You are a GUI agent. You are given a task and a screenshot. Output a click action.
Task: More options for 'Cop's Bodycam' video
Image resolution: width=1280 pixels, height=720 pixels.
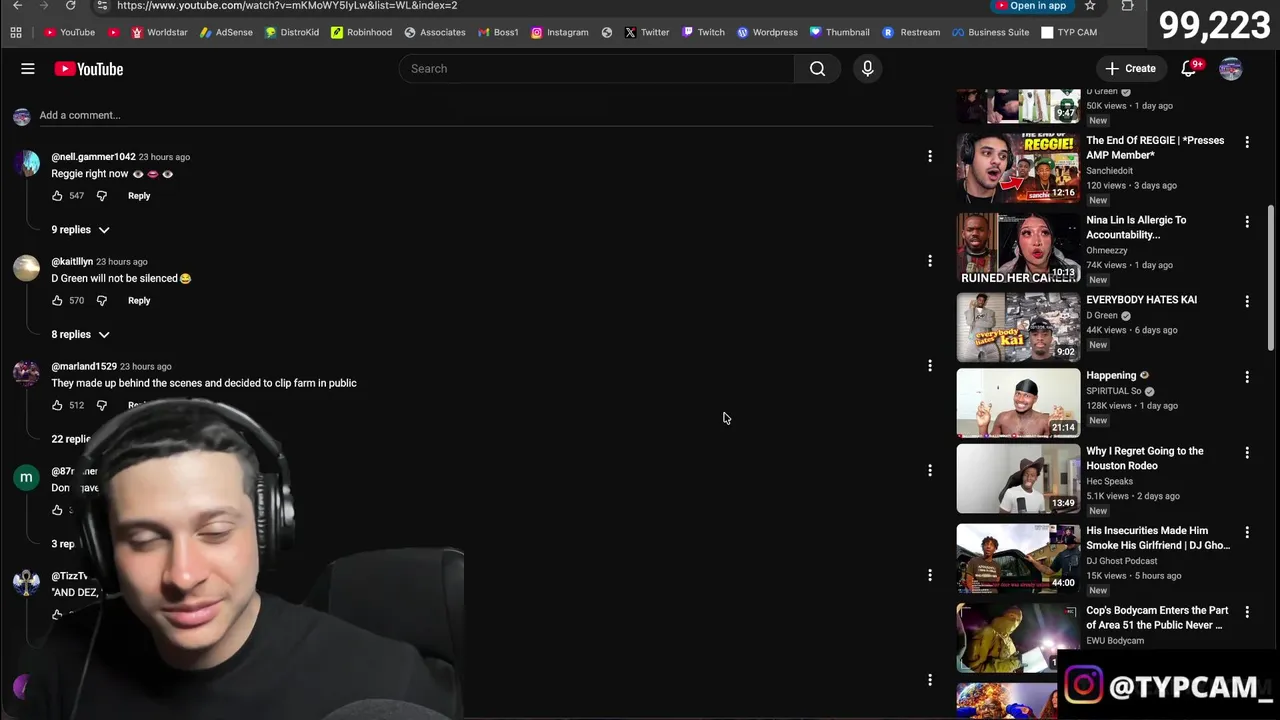(x=1247, y=612)
